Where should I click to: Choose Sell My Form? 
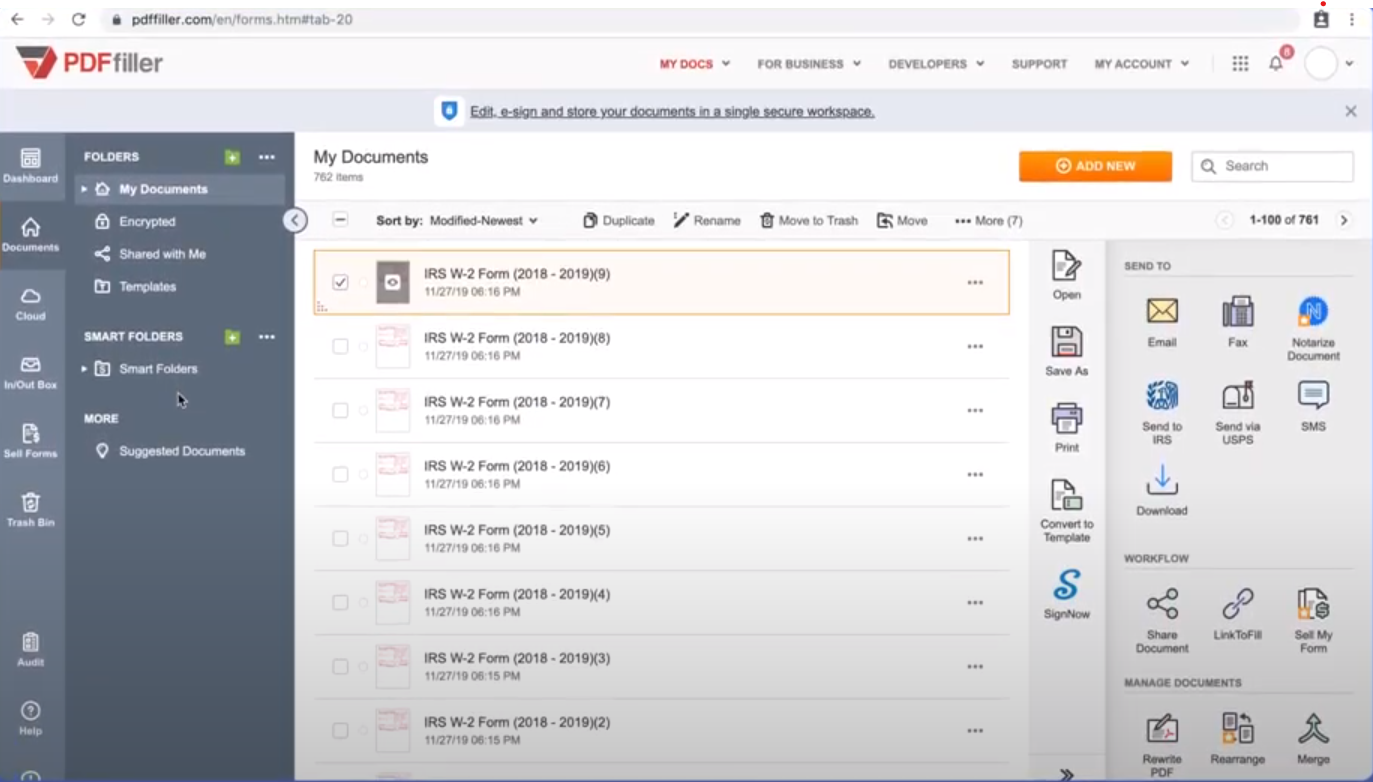pos(1313,620)
